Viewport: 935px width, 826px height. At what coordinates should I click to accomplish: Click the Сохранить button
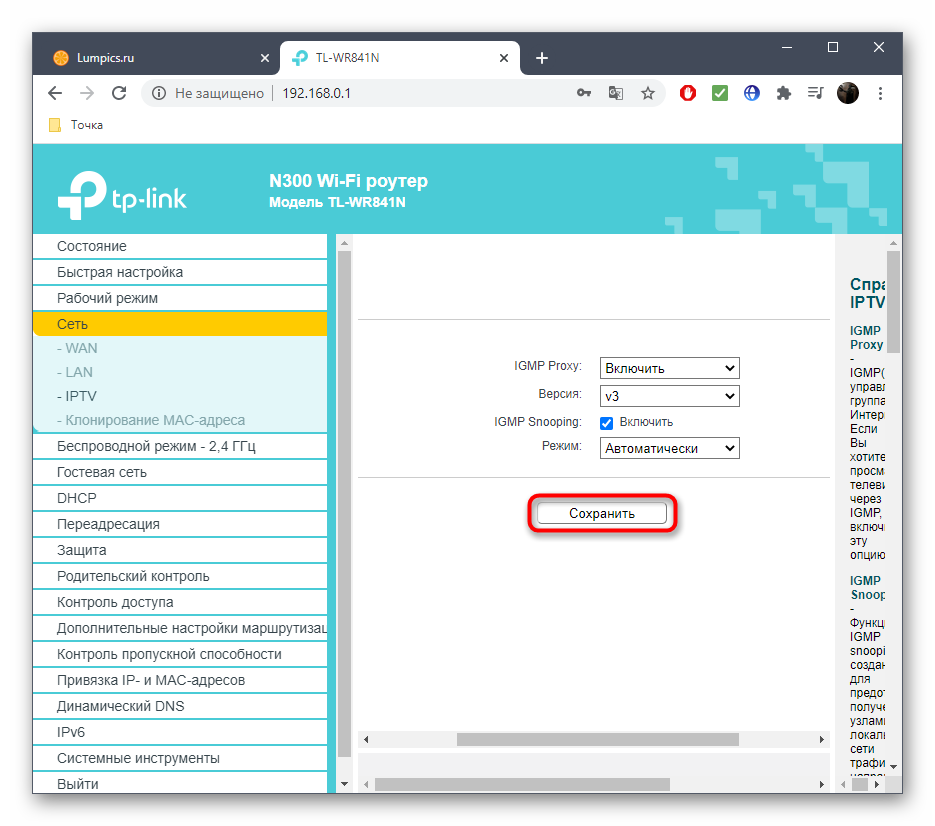coord(601,513)
